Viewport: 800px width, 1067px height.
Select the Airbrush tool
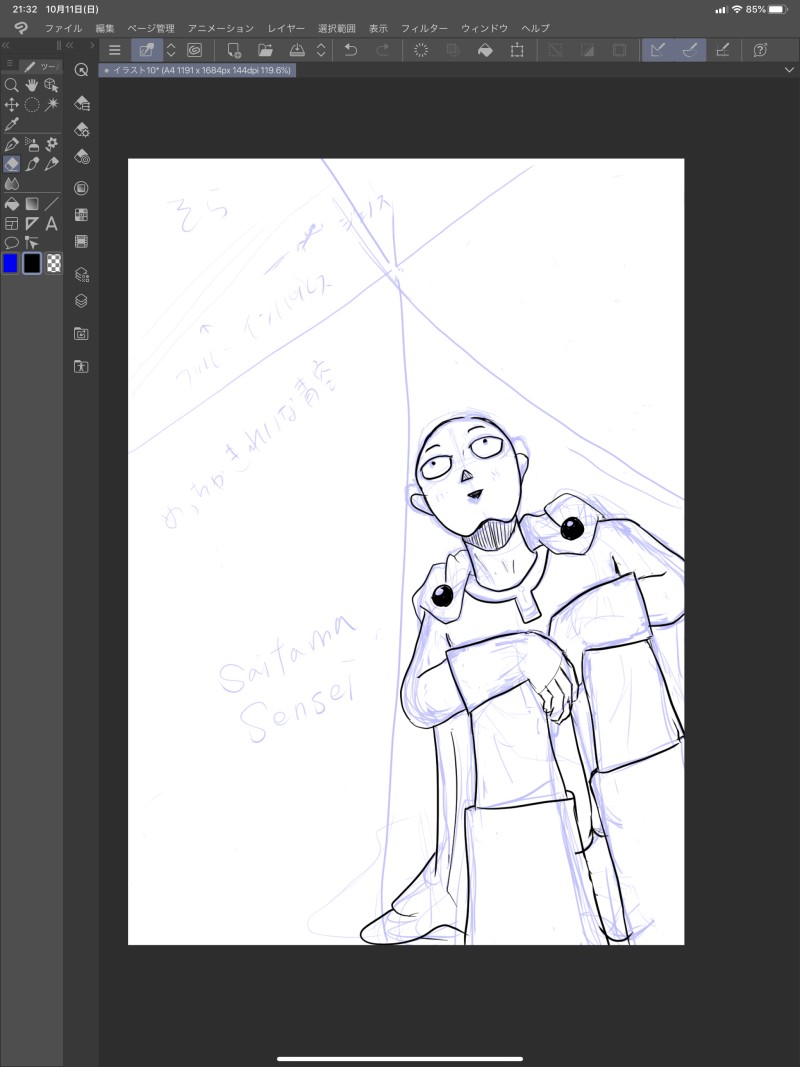point(31,144)
